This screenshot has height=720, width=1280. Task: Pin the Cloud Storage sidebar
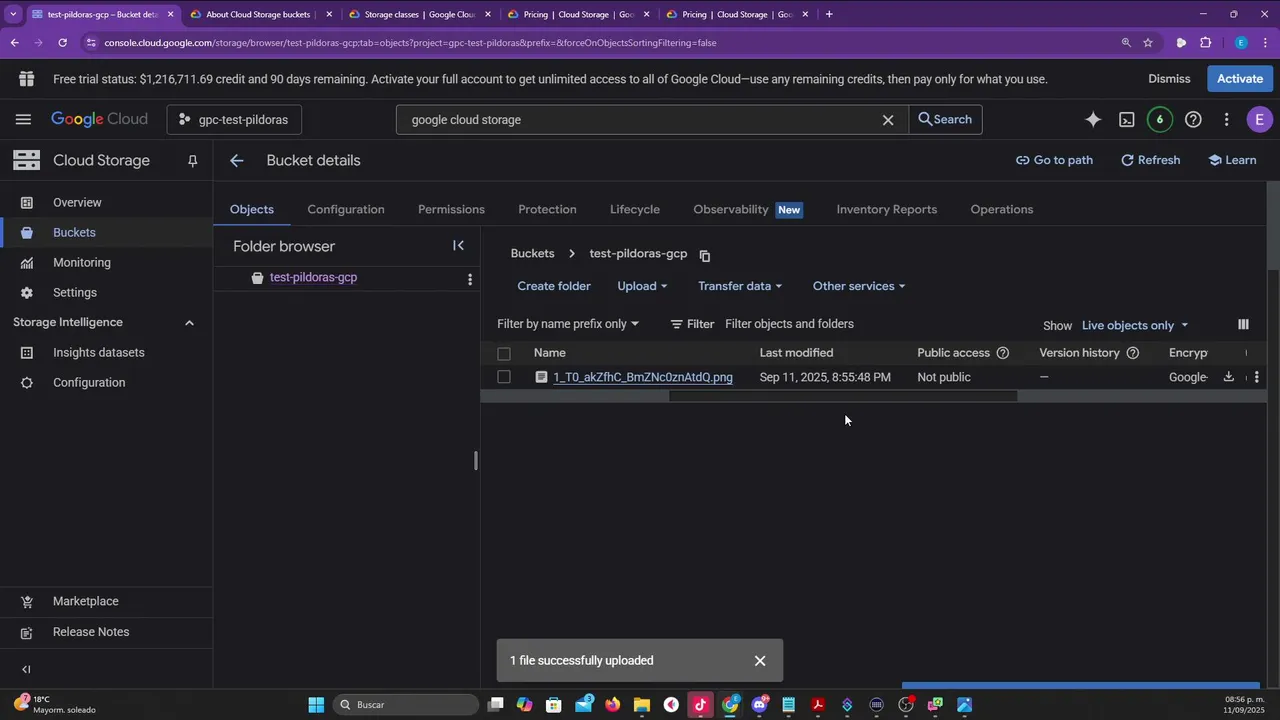coord(193,161)
